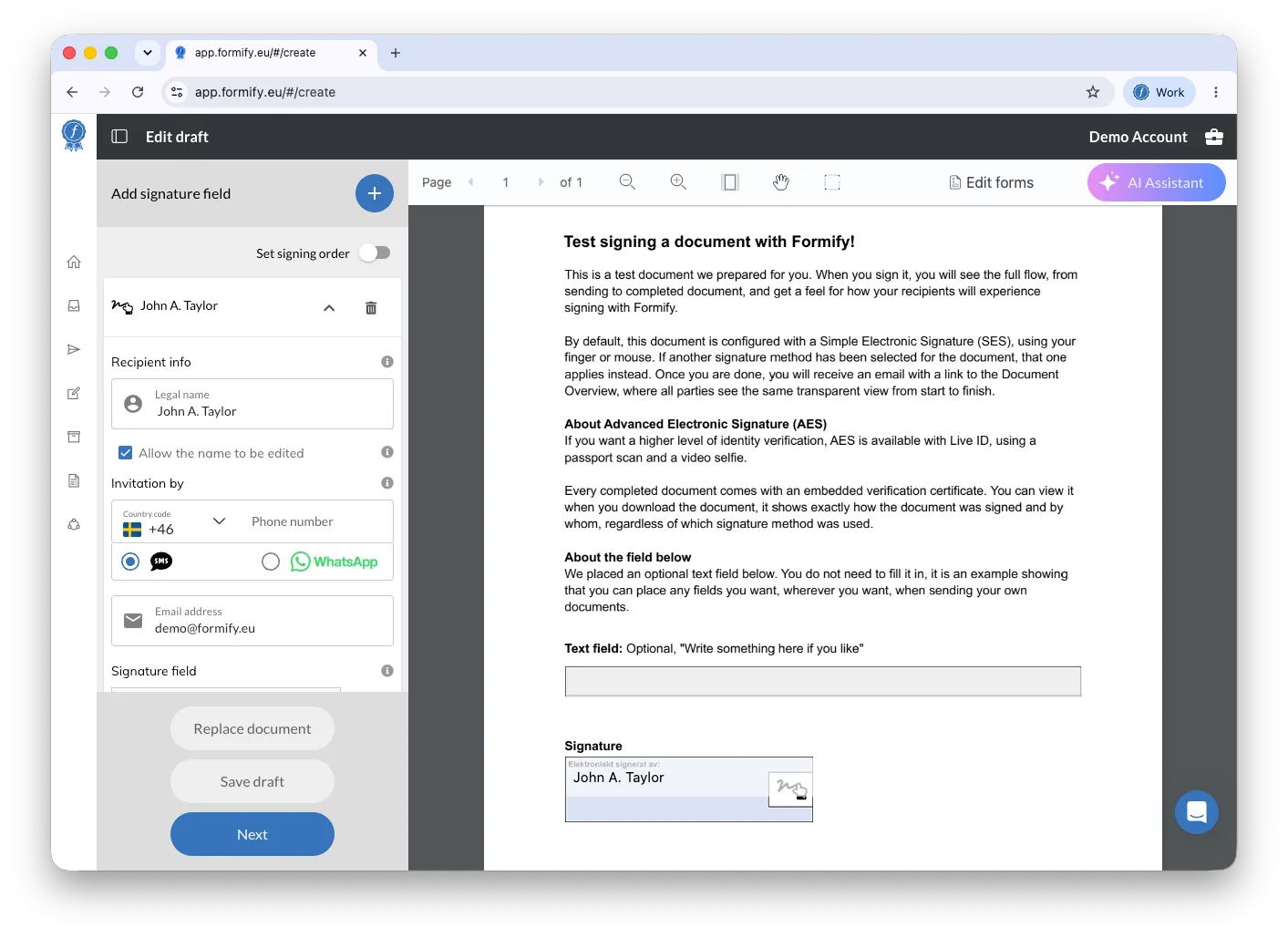Open the Country code +46 dropdown
The image size is (1288, 938).
coord(174,521)
